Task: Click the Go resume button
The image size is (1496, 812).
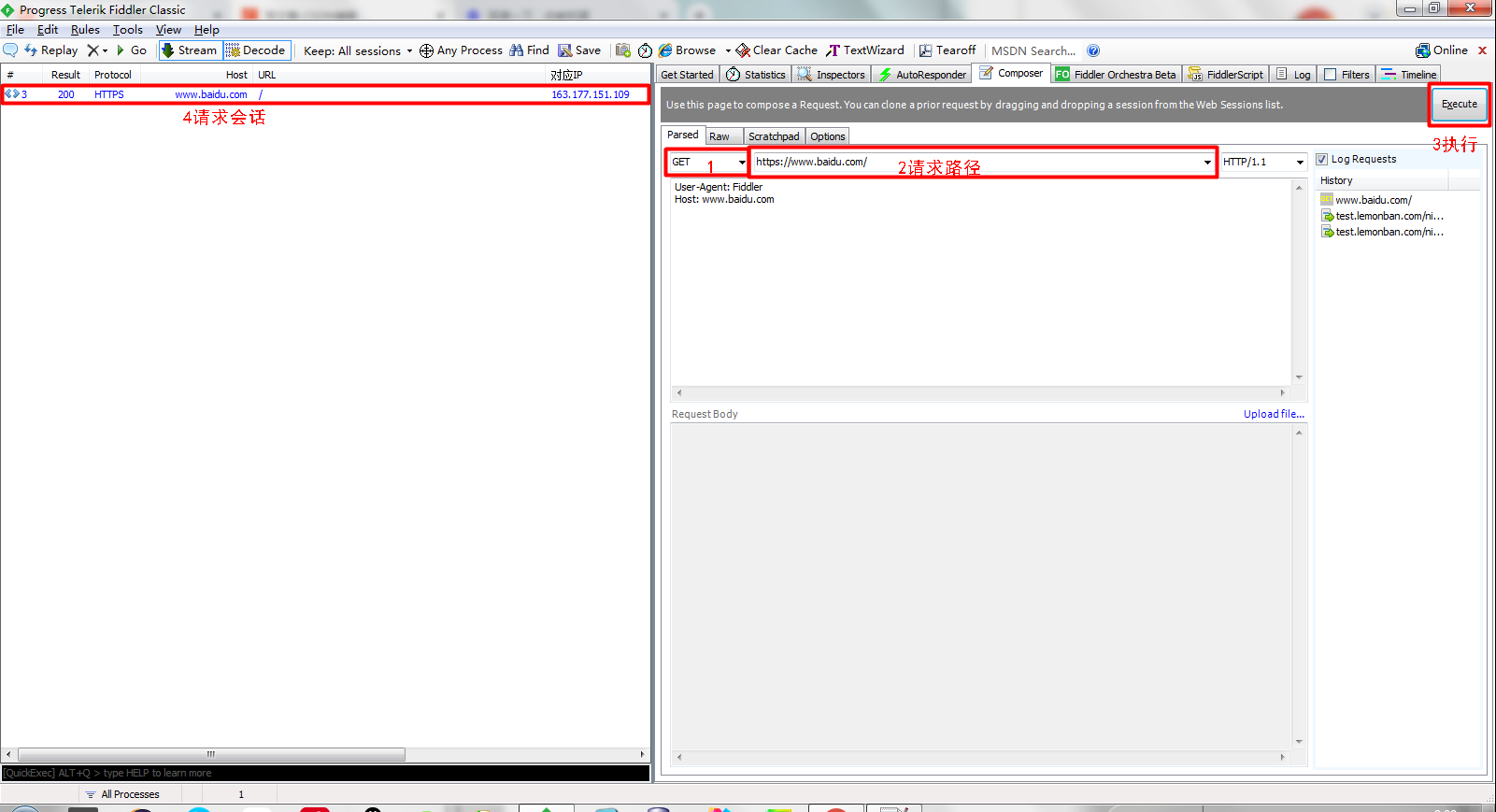Action: click(x=131, y=50)
